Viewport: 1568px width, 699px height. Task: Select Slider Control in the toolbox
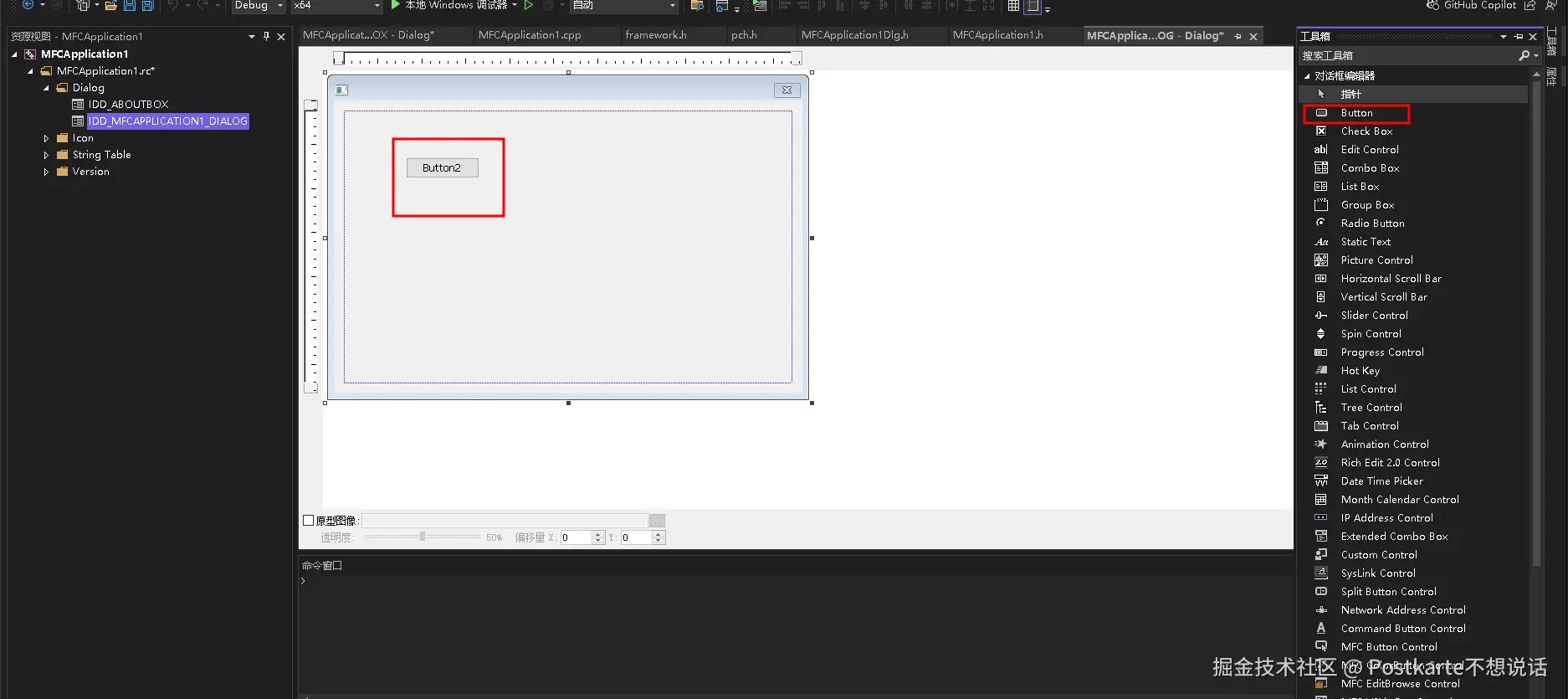click(x=1374, y=316)
